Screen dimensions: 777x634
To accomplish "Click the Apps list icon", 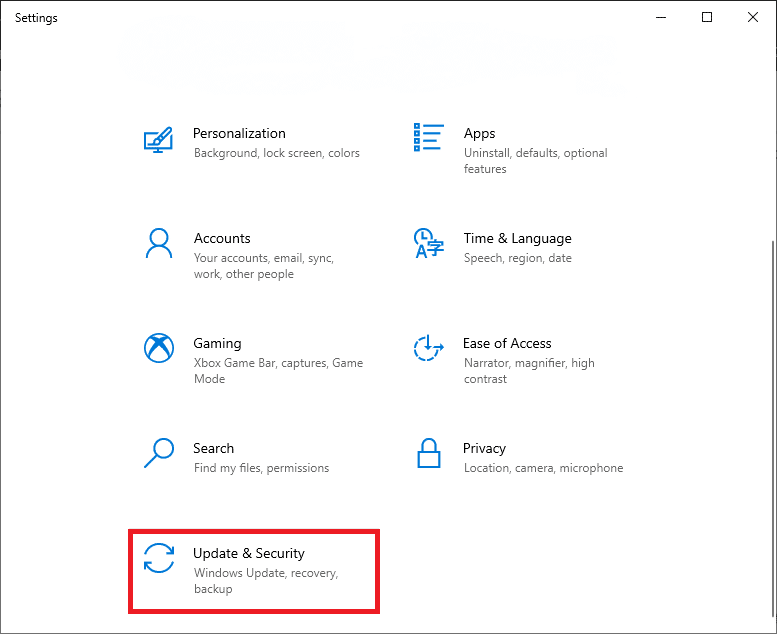I will 428,138.
